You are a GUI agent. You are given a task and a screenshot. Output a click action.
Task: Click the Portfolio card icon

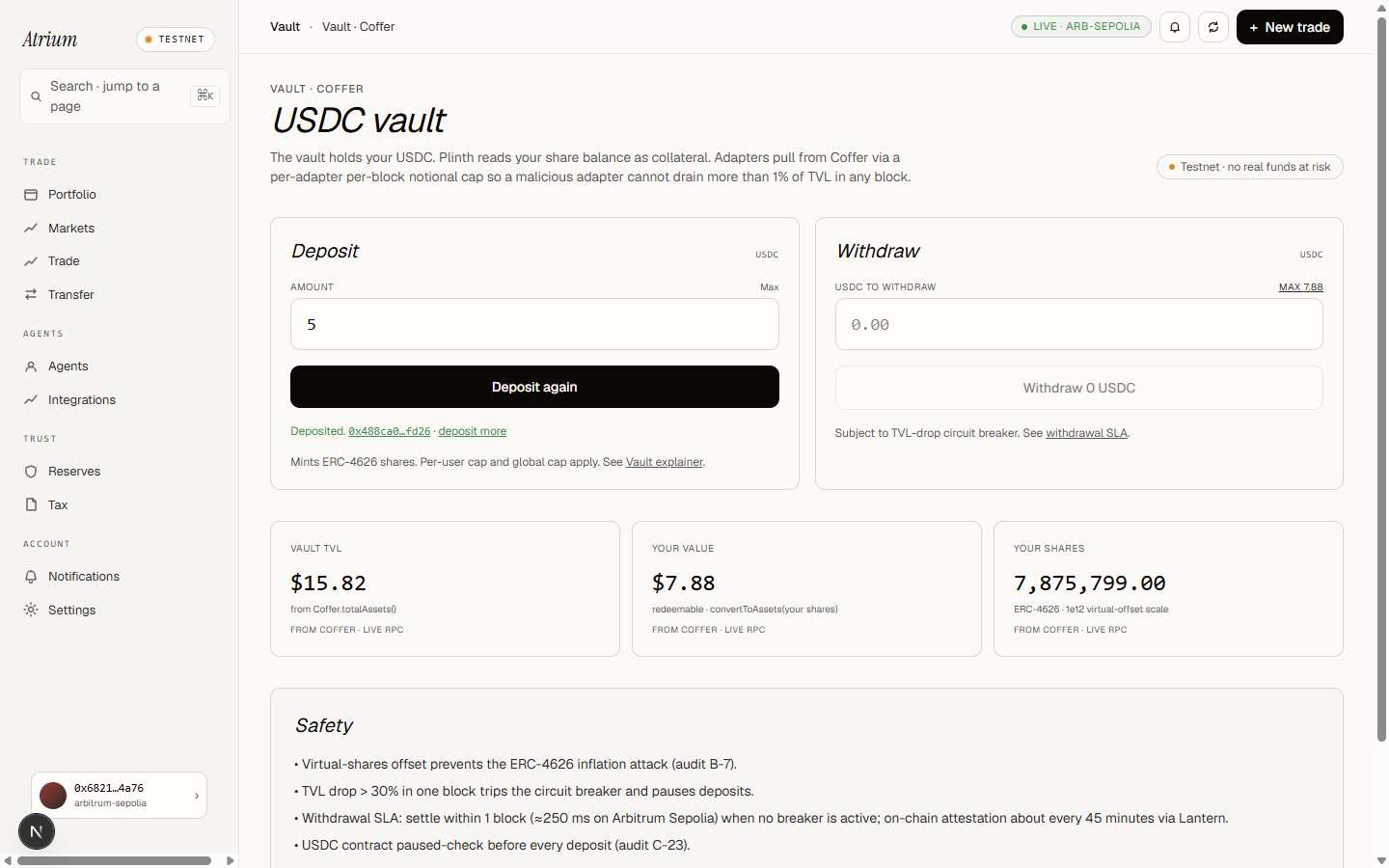pos(31,195)
